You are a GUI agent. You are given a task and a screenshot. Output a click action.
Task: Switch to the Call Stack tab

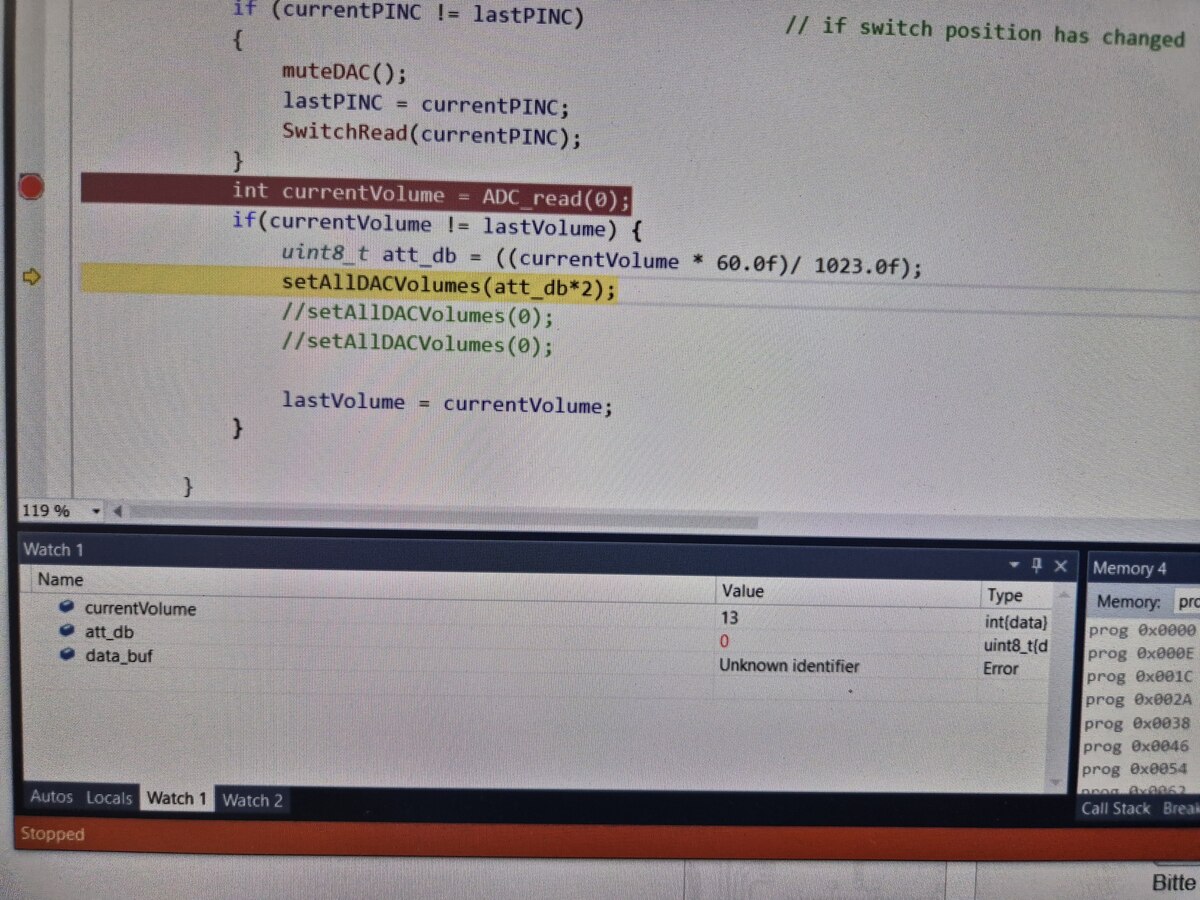click(1115, 808)
